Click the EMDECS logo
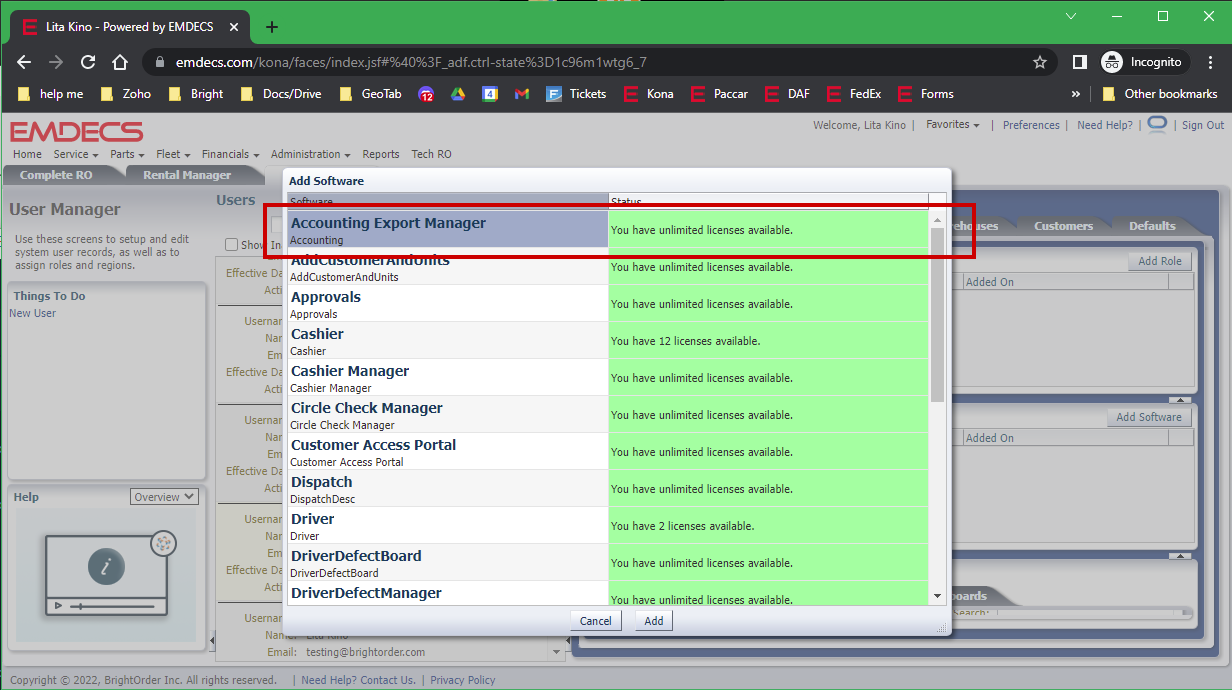Viewport: 1232px width, 690px height. click(x=76, y=132)
